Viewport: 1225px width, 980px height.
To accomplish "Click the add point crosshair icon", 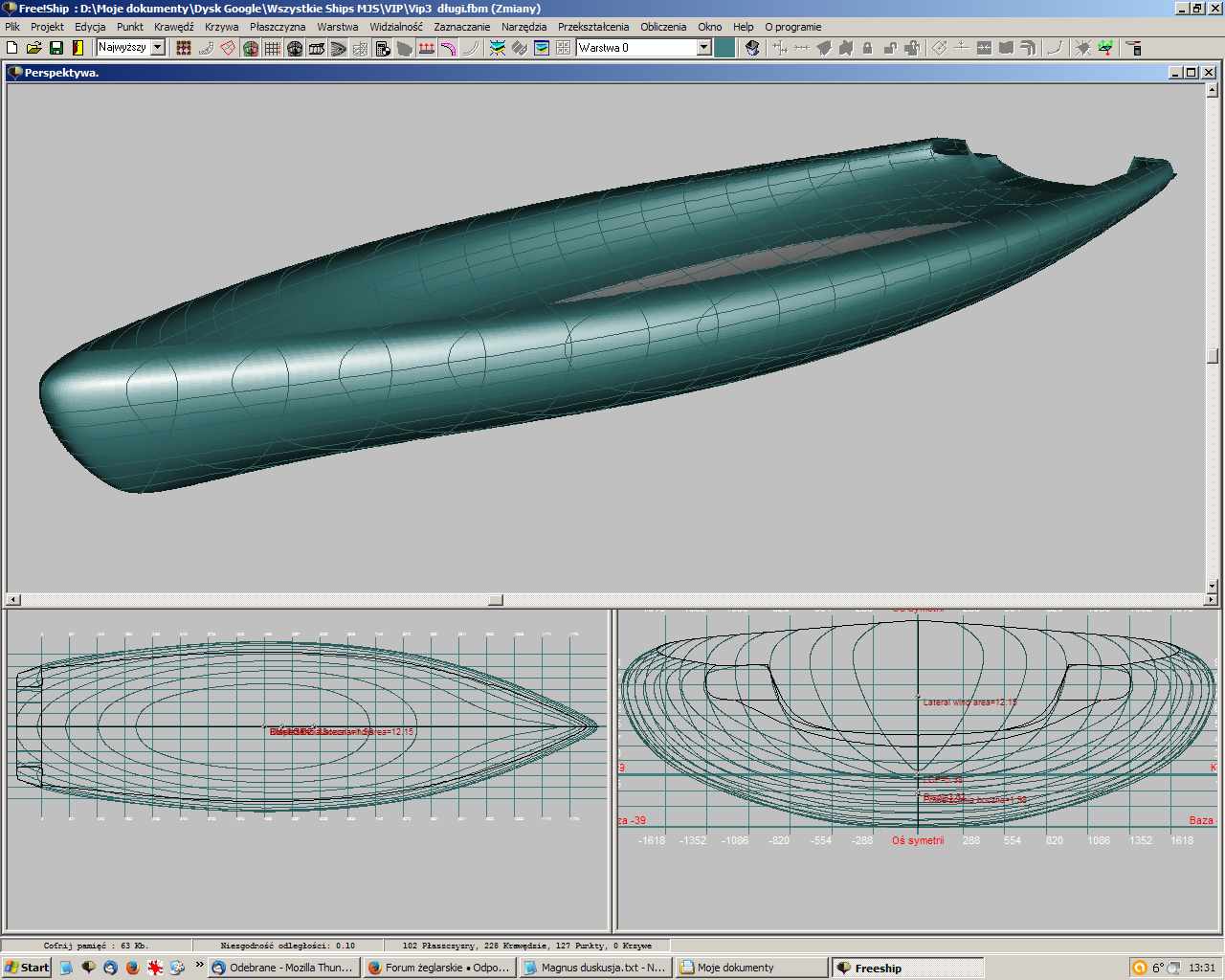I will pos(780,48).
